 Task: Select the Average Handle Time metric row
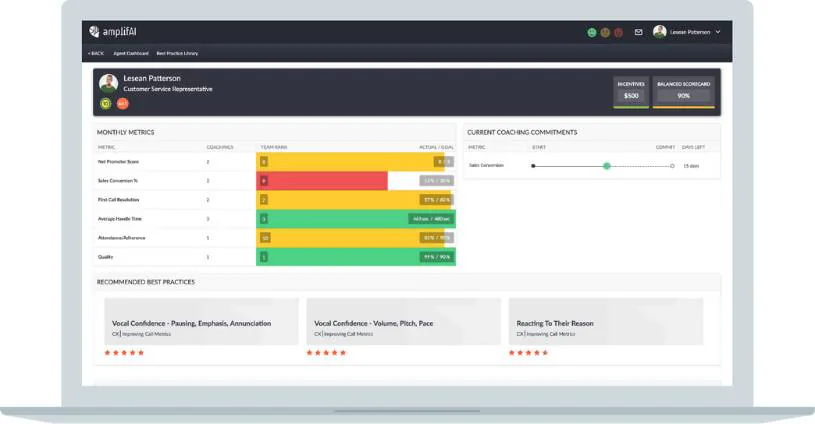click(x=275, y=219)
